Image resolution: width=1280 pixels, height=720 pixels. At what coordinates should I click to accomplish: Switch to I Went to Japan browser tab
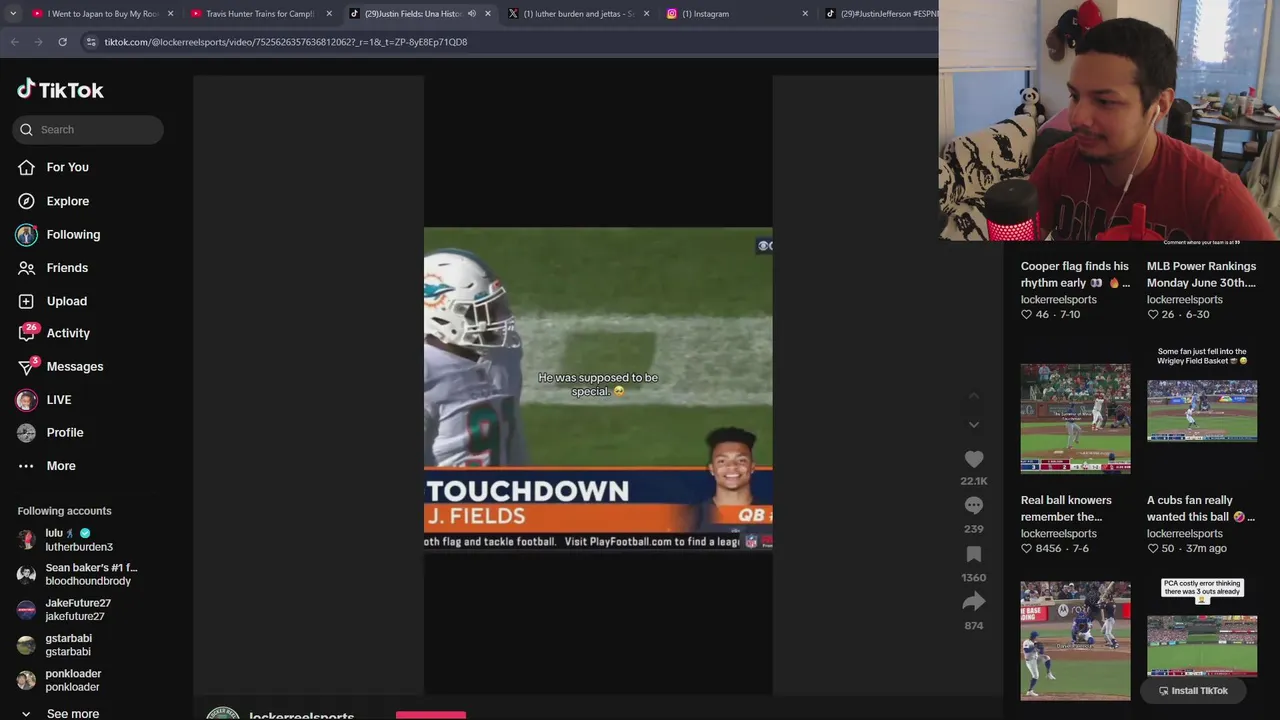pyautogui.click(x=103, y=14)
